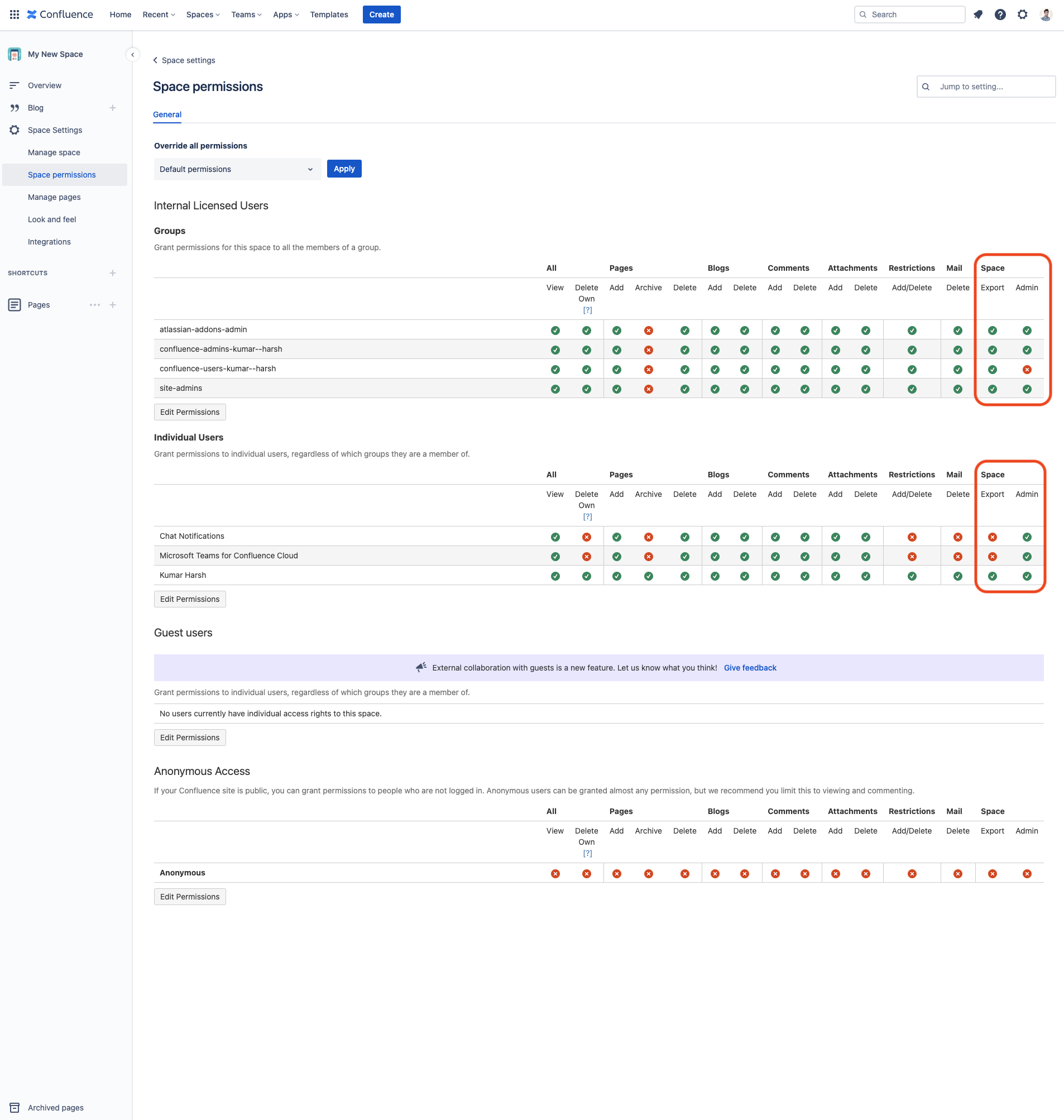The image size is (1064, 1120).
Task: Click the user profile avatar
Action: point(1045,14)
